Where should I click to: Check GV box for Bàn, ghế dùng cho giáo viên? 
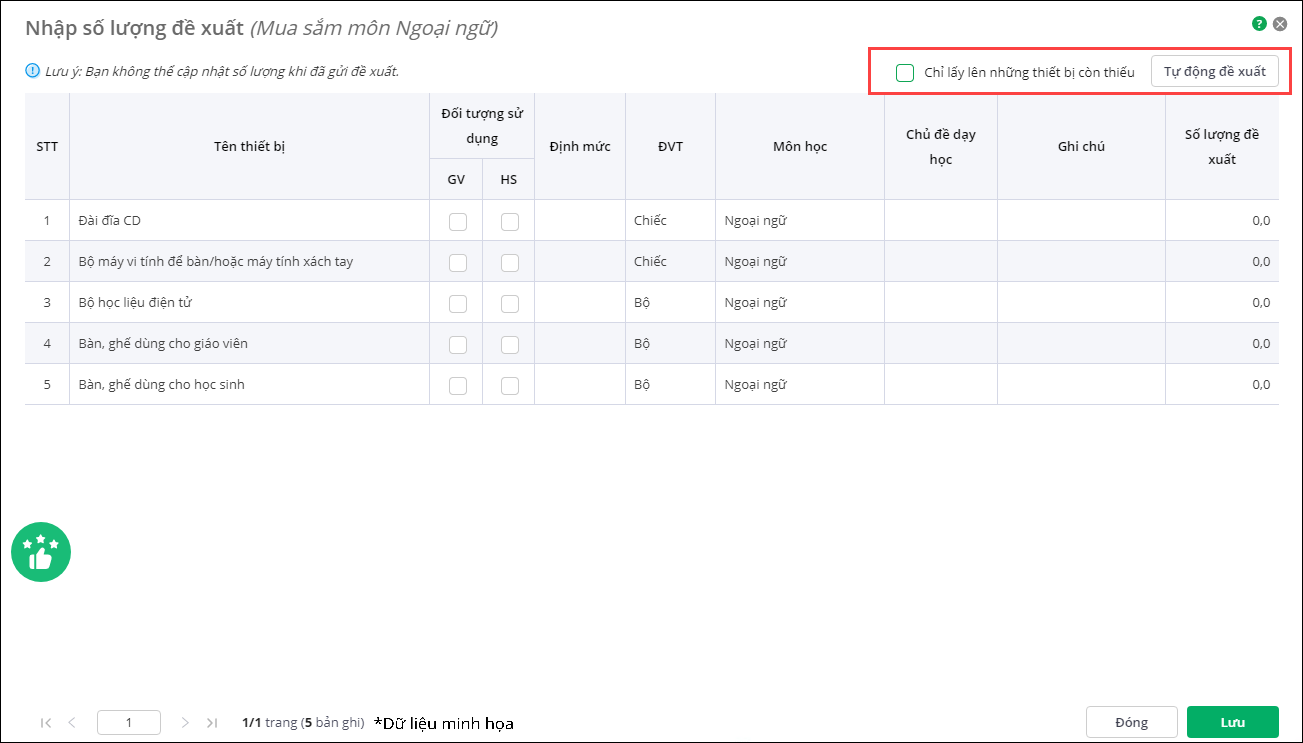pyautogui.click(x=458, y=344)
